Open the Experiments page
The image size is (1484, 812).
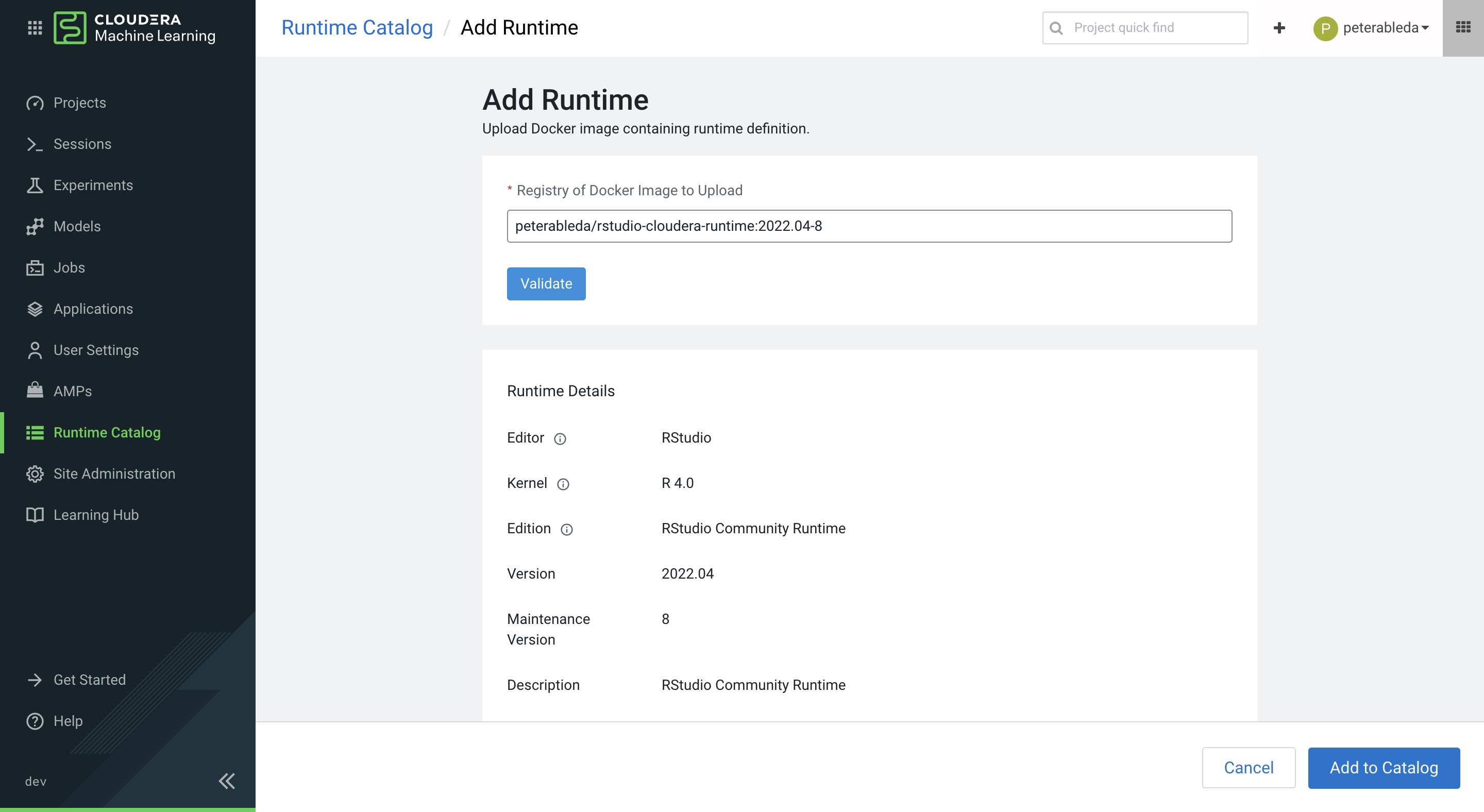(x=93, y=185)
